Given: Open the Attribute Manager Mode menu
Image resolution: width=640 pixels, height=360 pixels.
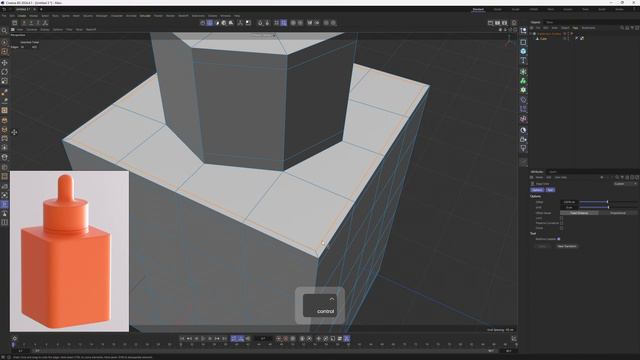Looking at the screenshot, I should [x=539, y=177].
